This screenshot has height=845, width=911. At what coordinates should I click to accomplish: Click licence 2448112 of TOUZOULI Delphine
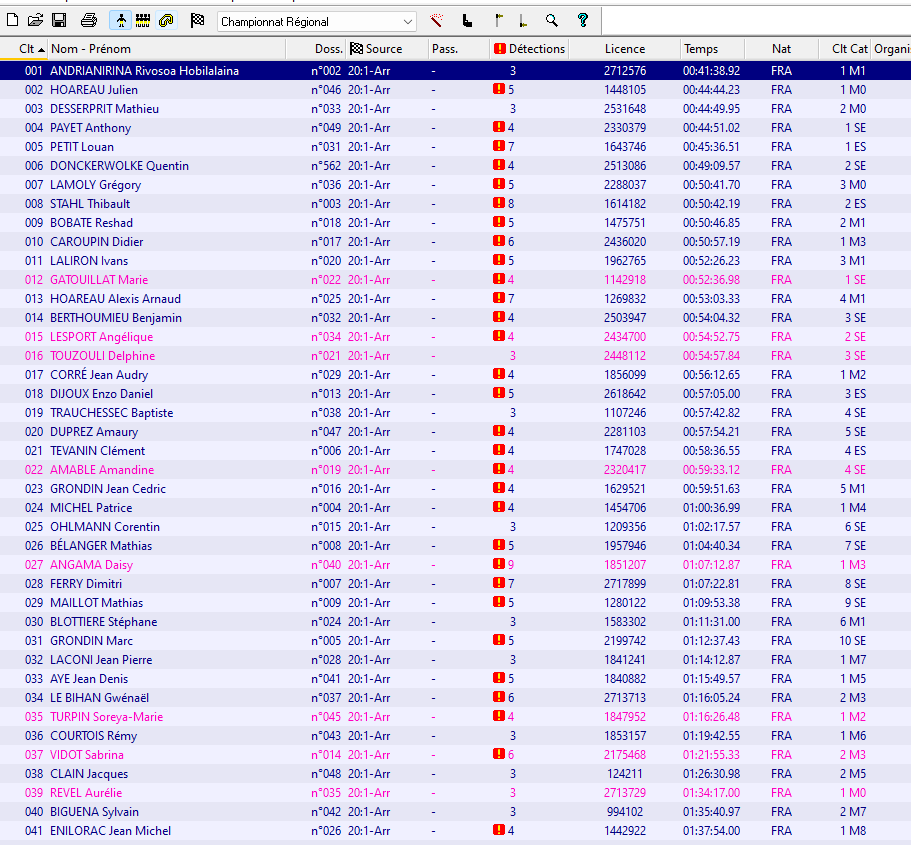click(625, 356)
